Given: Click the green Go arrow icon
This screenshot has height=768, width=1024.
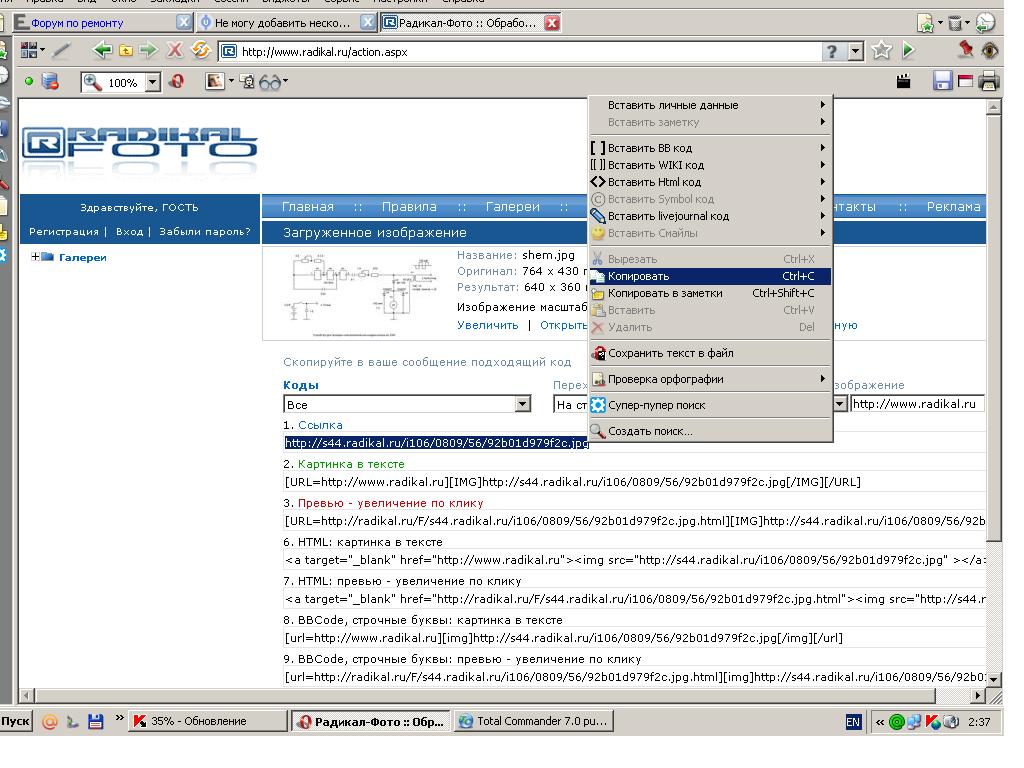Looking at the screenshot, I should tap(908, 51).
